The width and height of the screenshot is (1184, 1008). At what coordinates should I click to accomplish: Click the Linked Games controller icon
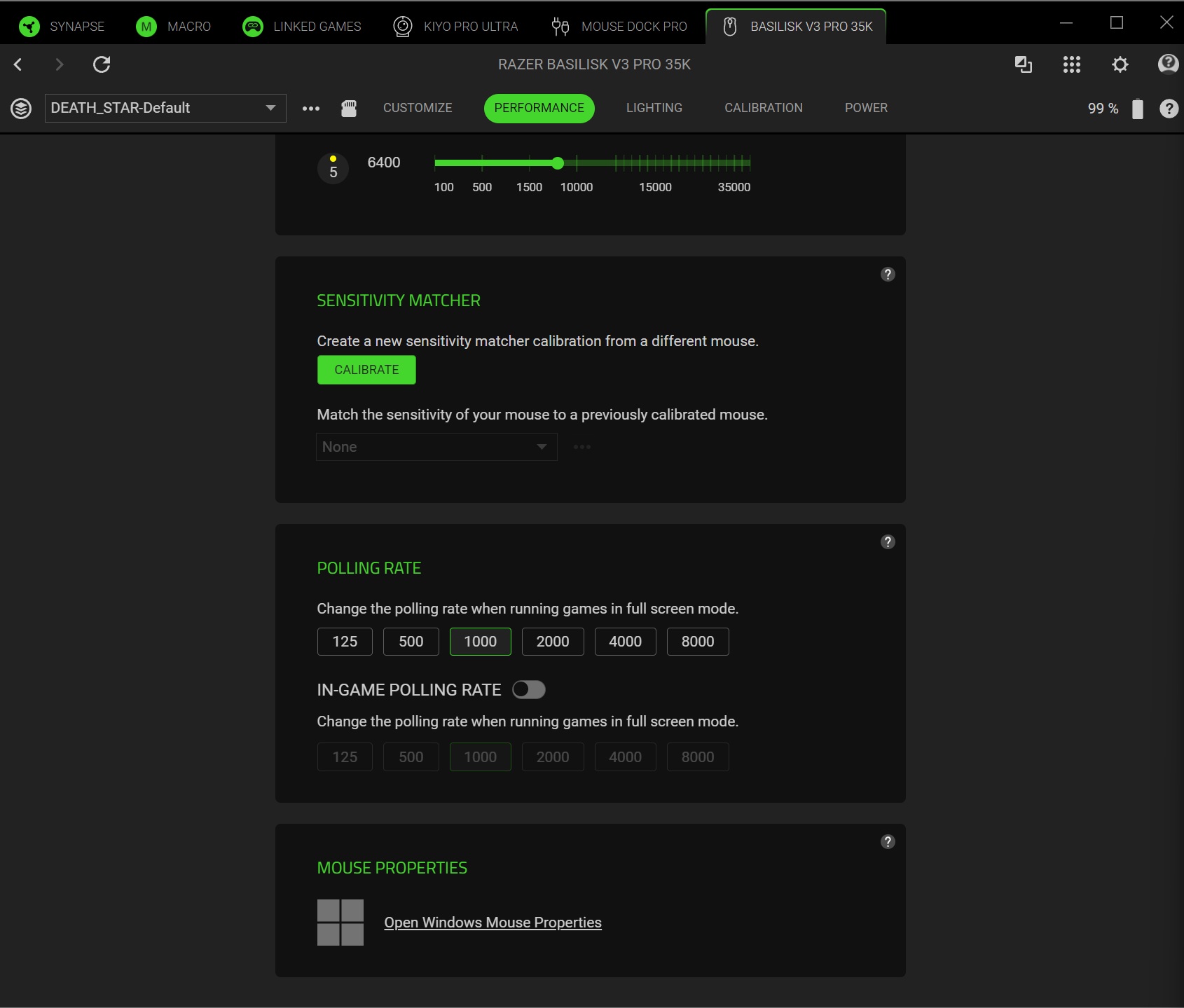coord(252,27)
